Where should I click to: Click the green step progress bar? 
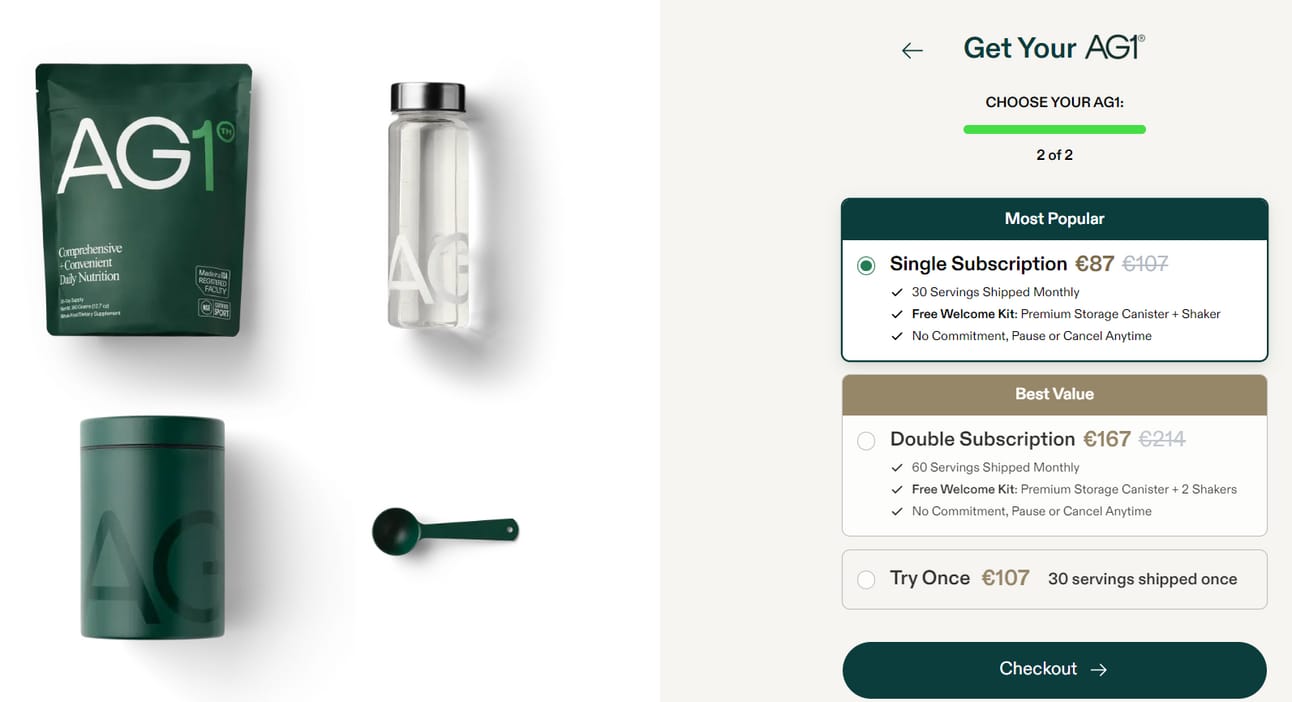1054,129
